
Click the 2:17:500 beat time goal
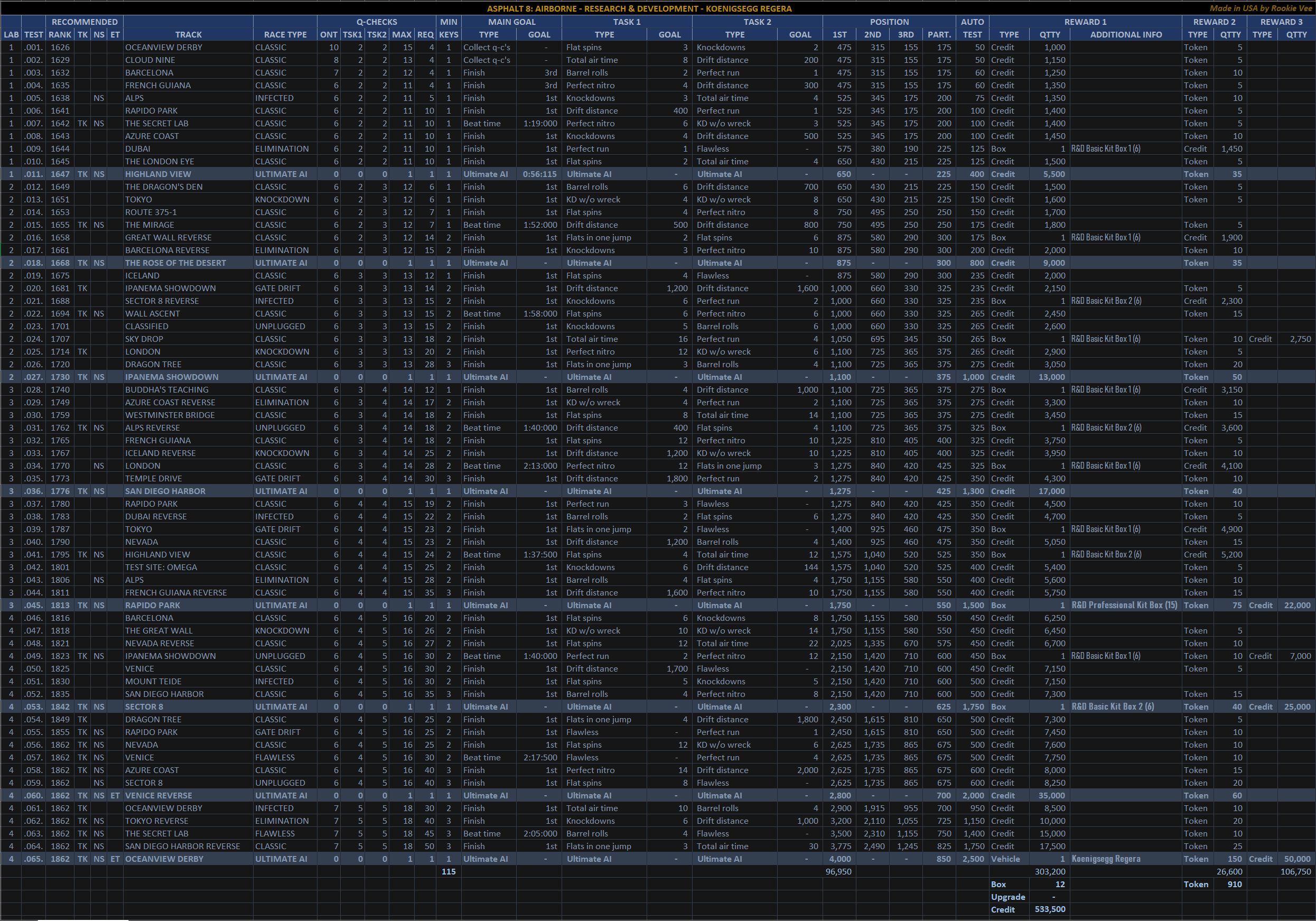pyautogui.click(x=539, y=757)
